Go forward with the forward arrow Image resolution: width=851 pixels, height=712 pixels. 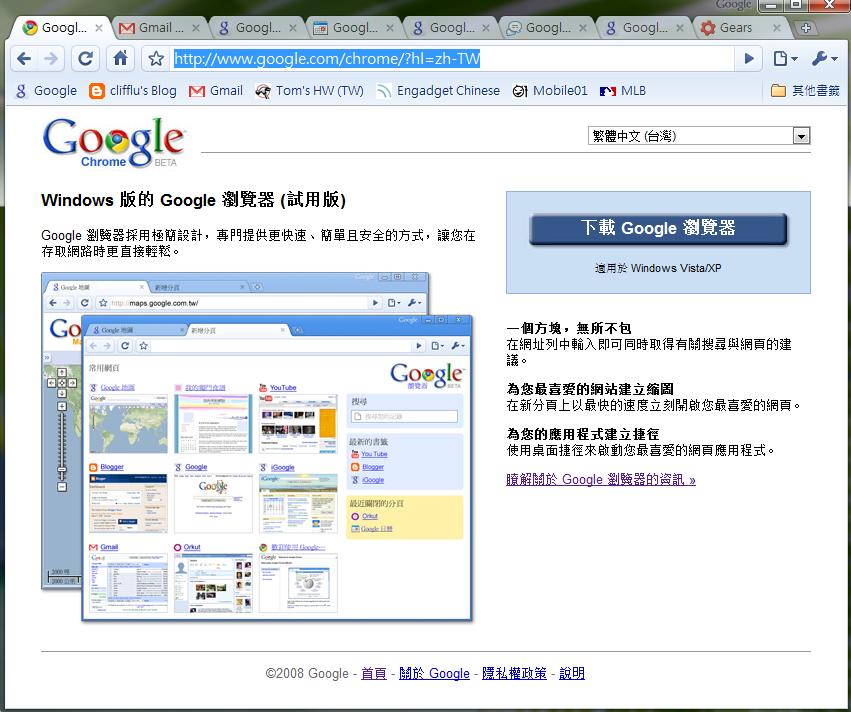pos(51,59)
